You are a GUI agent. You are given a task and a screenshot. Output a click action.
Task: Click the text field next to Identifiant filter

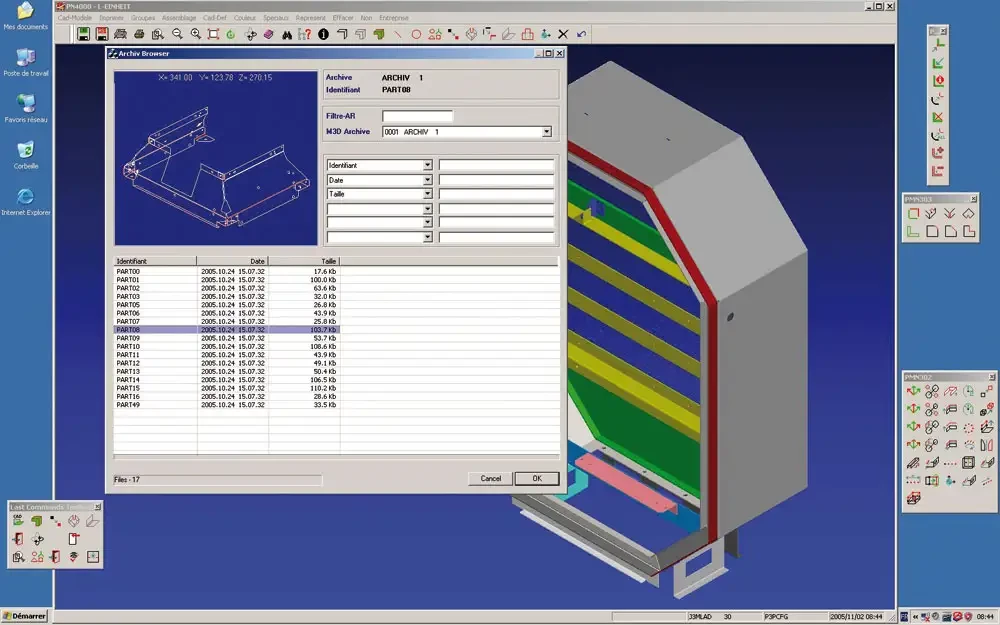tap(497, 165)
